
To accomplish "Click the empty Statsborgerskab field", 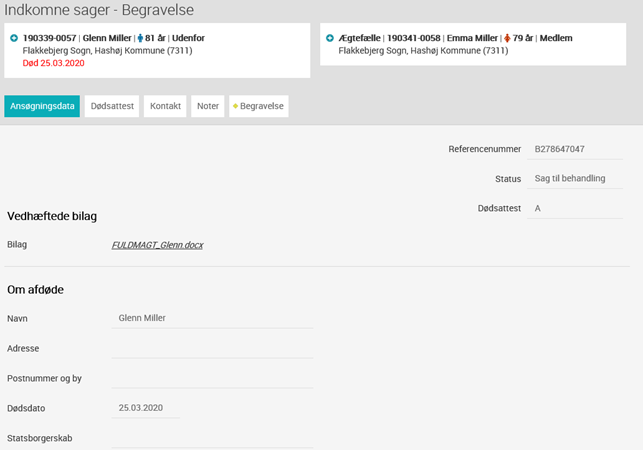I will pos(212,438).
